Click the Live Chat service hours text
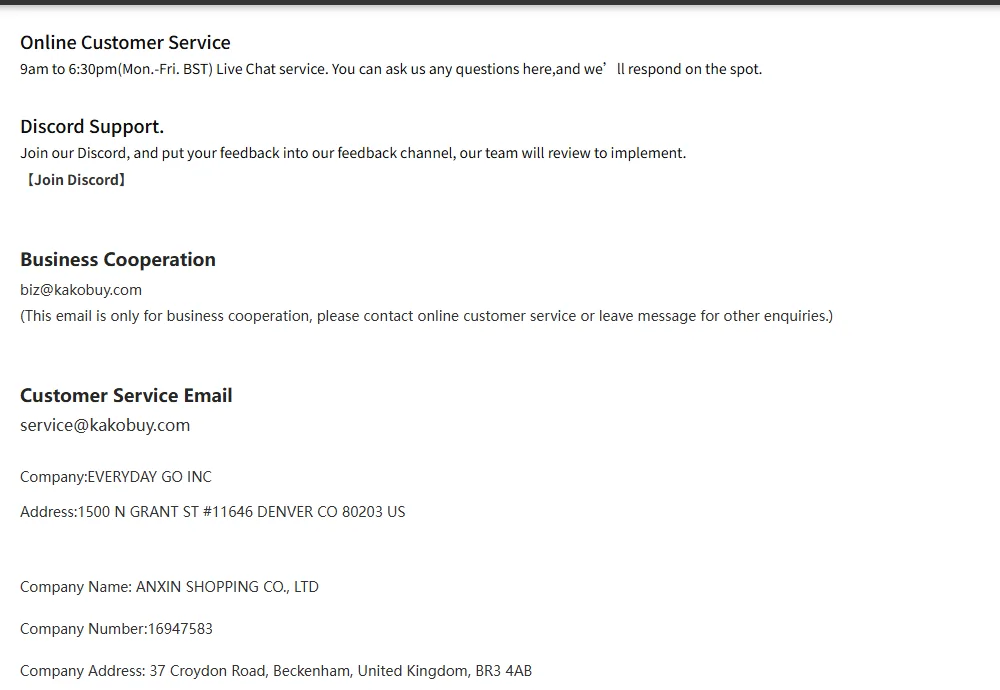Image resolution: width=1000 pixels, height=690 pixels. [x=391, y=69]
